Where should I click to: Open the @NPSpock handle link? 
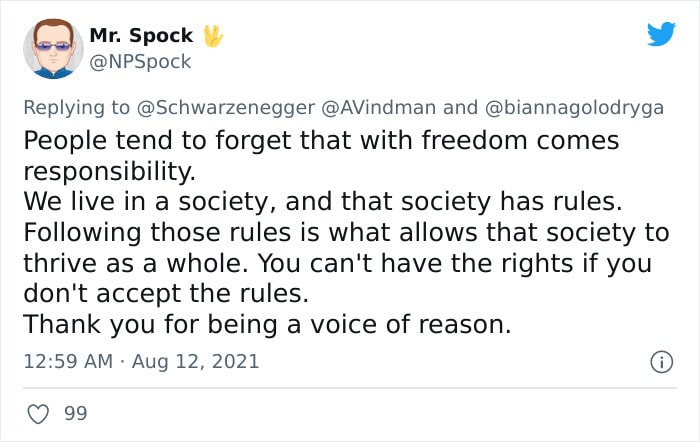[x=140, y=62]
